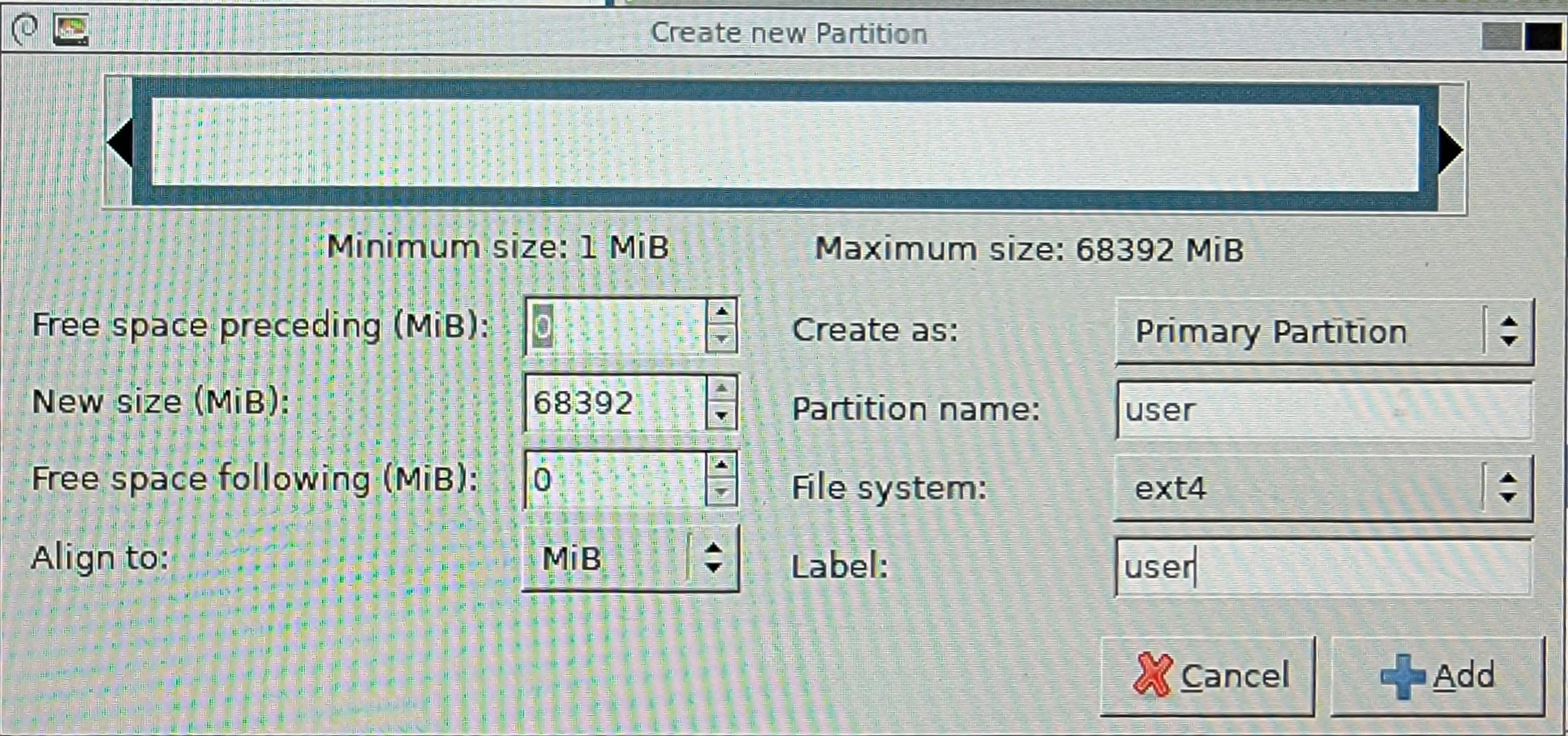This screenshot has height=736, width=1568.
Task: Focus the Label text field
Action: [1323, 567]
